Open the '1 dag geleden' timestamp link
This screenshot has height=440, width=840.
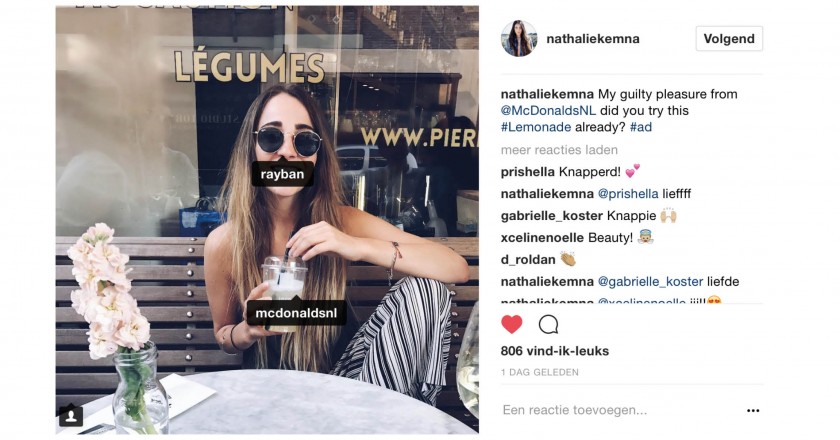[539, 372]
